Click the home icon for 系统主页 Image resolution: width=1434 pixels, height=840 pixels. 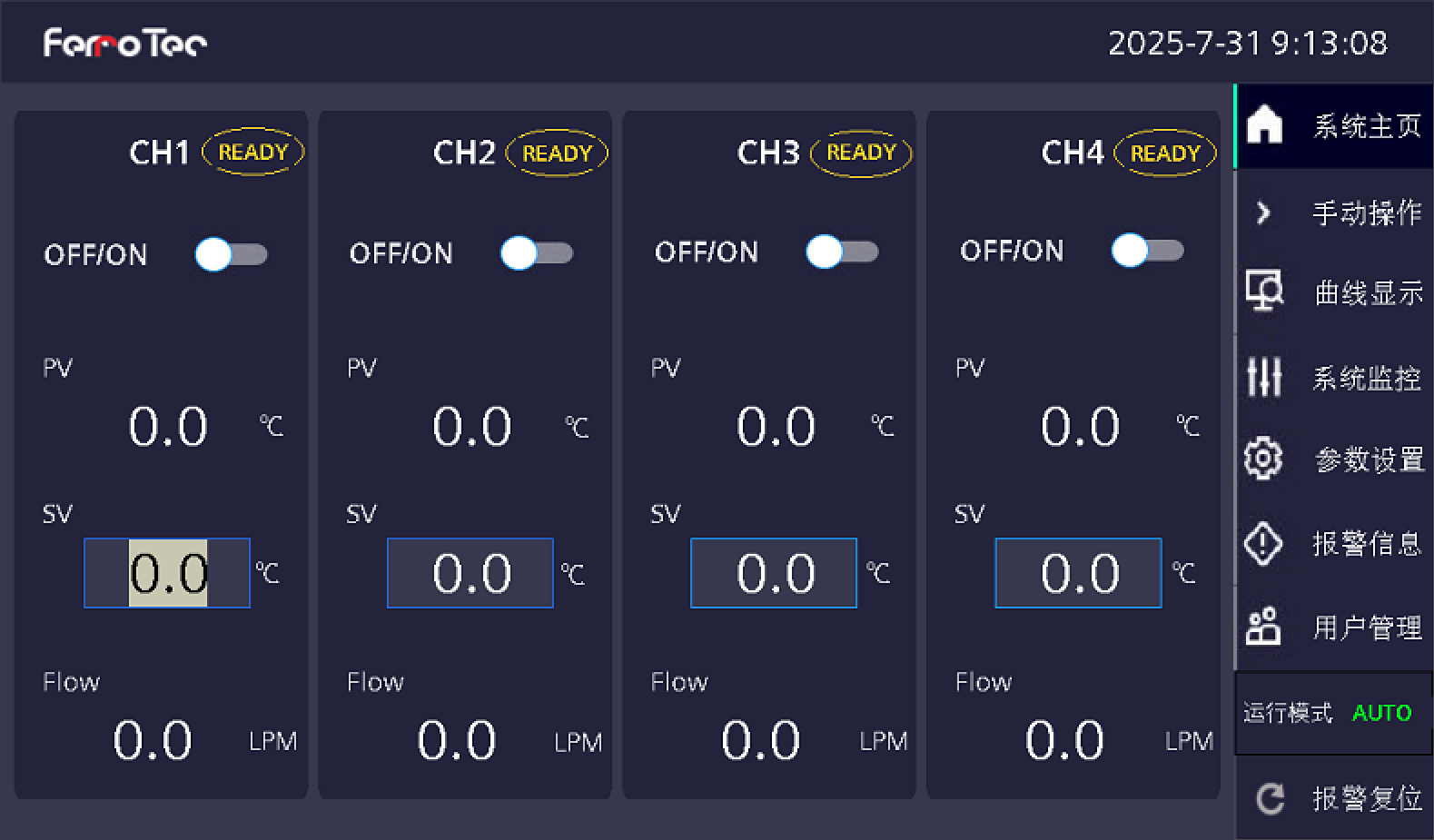point(1264,125)
